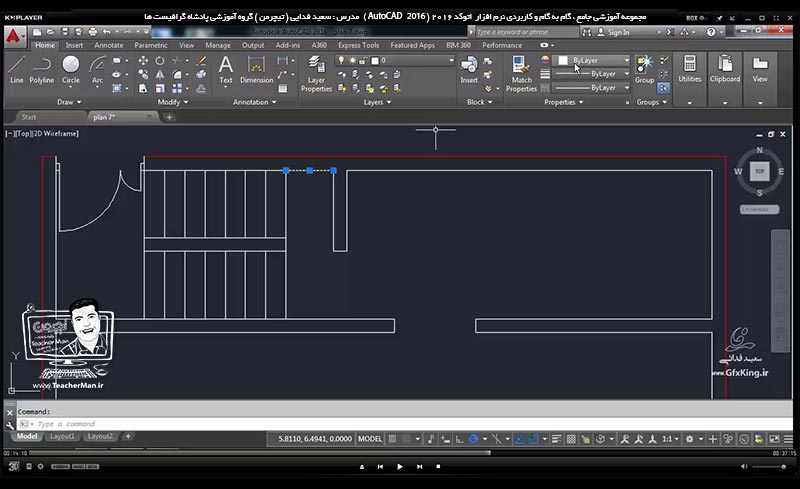Expand the Annotation panel
800x489 pixels.
255,102
